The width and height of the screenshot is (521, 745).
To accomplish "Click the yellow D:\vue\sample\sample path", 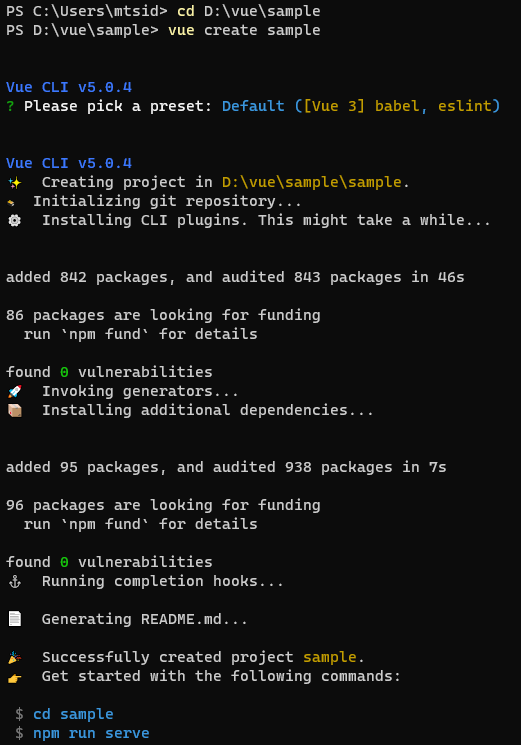I will point(312,182).
